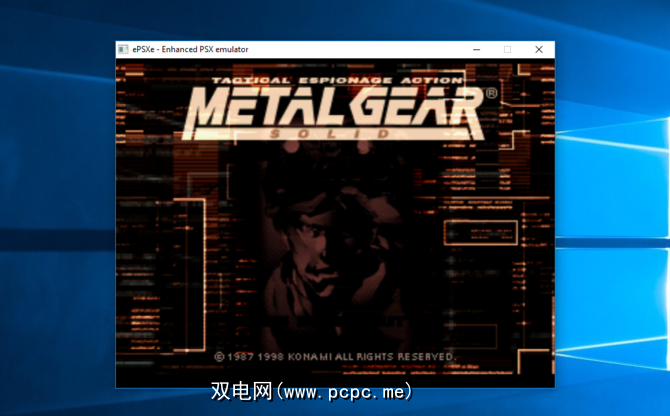Viewport: 670px width, 416px height.
Task: Close the ePSXe emulator window
Action: coord(539,50)
